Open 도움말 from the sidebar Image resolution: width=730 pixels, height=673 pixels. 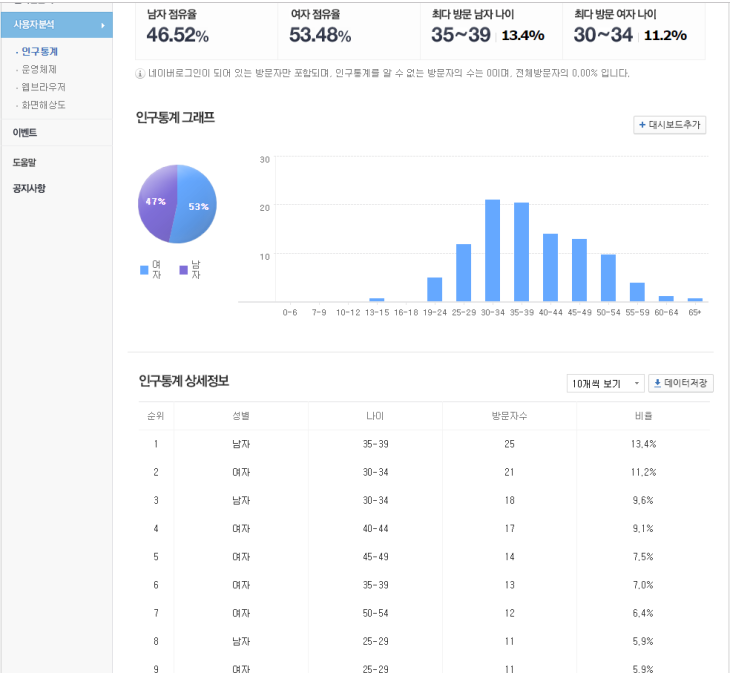point(25,162)
